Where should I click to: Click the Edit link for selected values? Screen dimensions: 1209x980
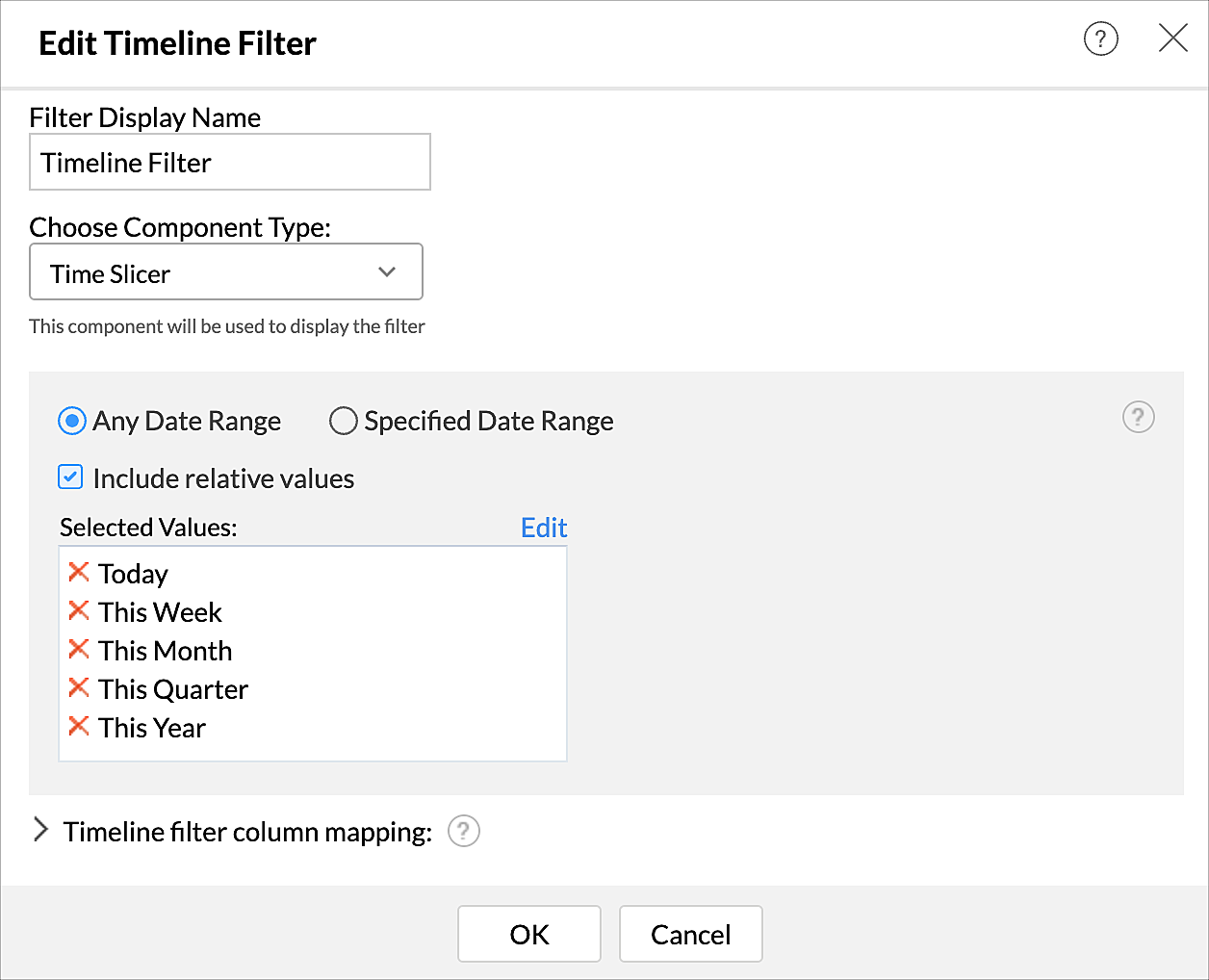544,528
